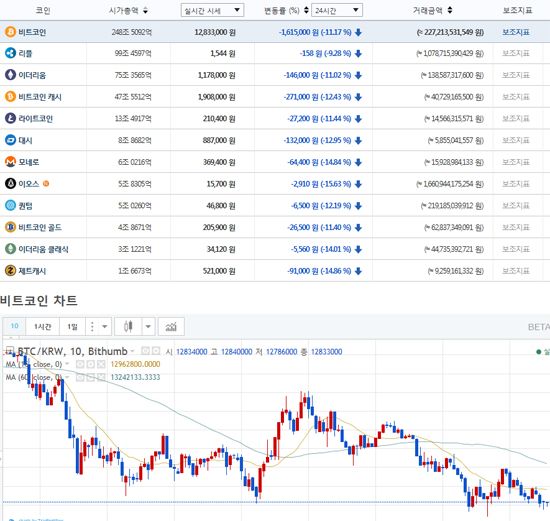
Task: Click the 시가총액 column header text
Action: (x=123, y=11)
